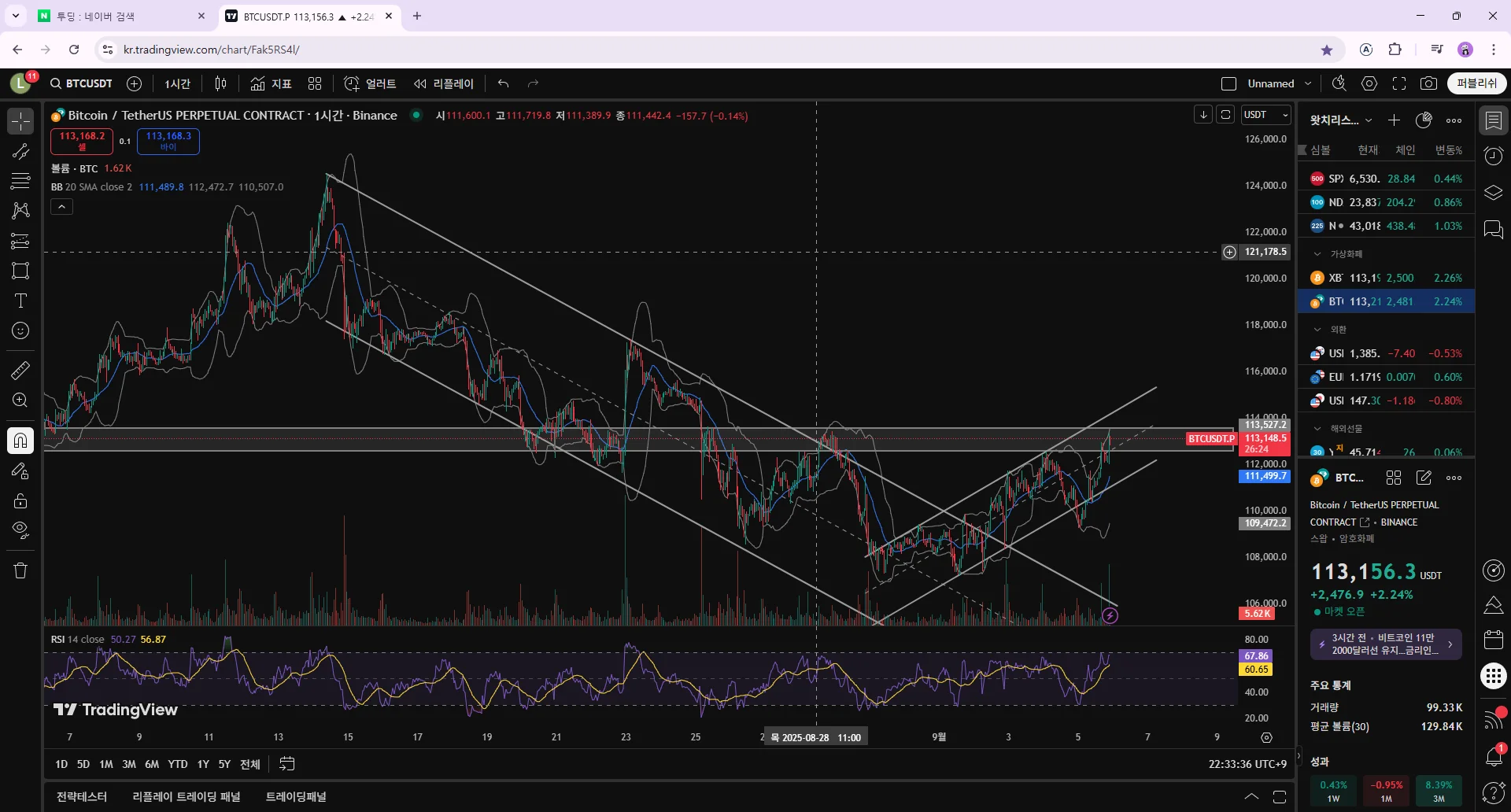The height and width of the screenshot is (812, 1511).
Task: Open the price scale settings gear
Action: pyautogui.click(x=1266, y=737)
